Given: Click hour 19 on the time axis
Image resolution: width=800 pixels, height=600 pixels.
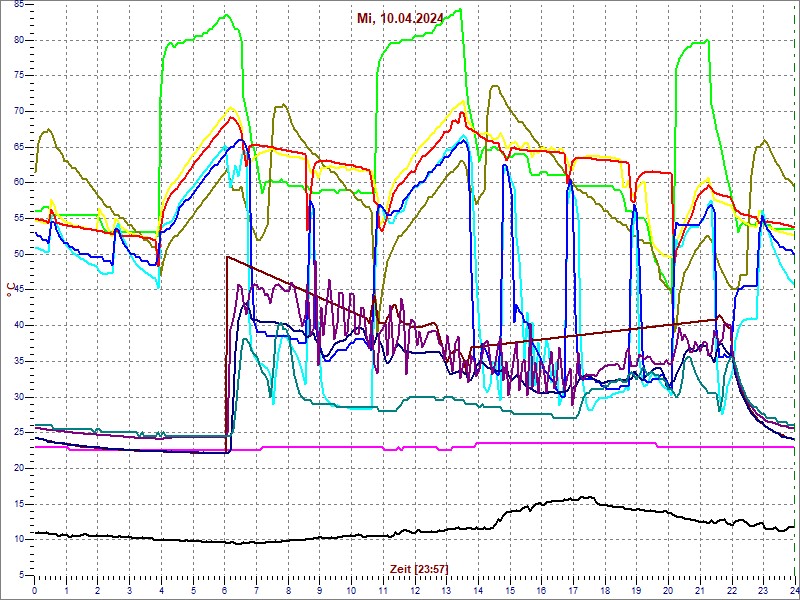Looking at the screenshot, I should coord(636,590).
